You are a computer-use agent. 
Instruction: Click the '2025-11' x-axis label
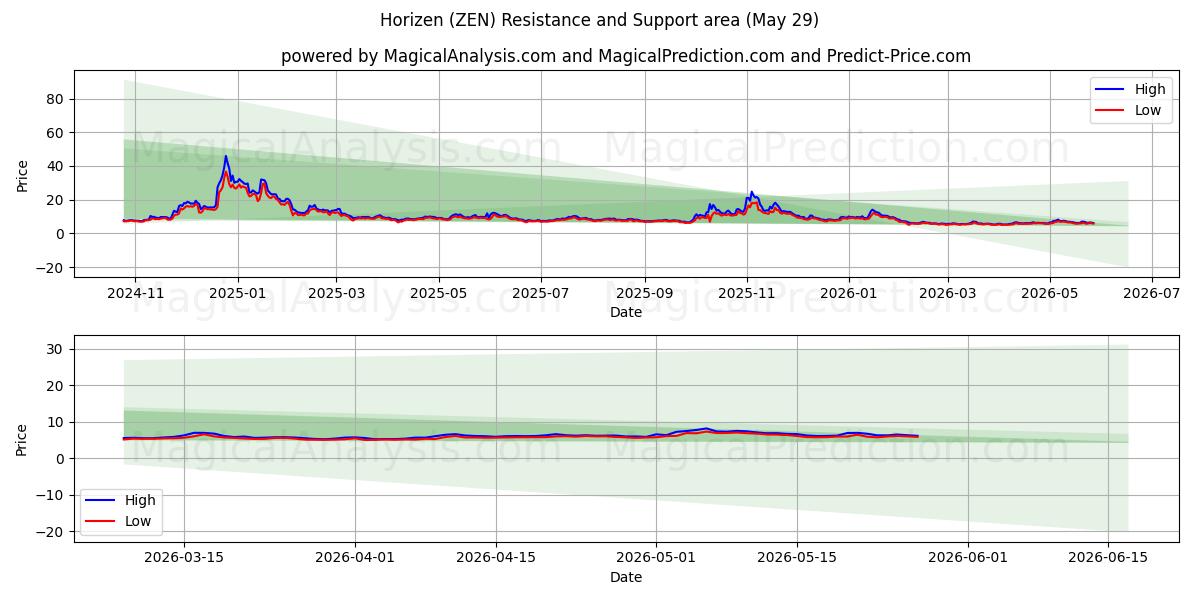[747, 294]
